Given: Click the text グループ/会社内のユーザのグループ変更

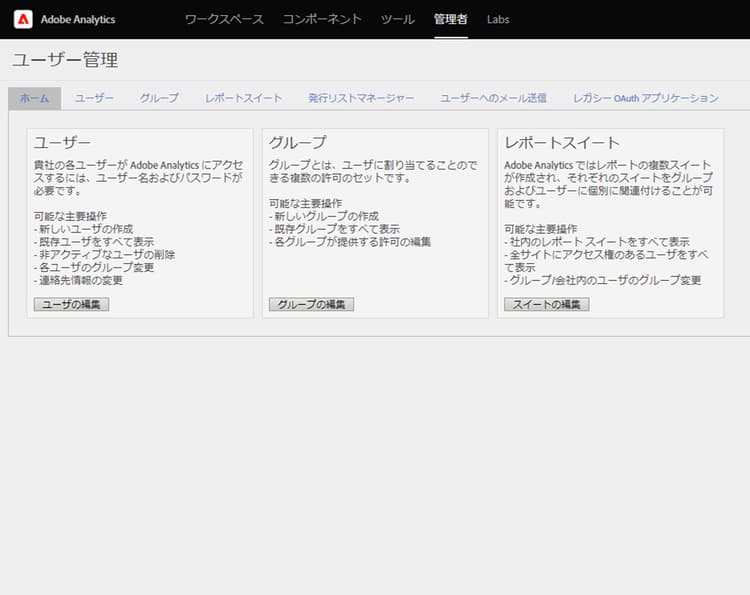Looking at the screenshot, I should (x=606, y=280).
